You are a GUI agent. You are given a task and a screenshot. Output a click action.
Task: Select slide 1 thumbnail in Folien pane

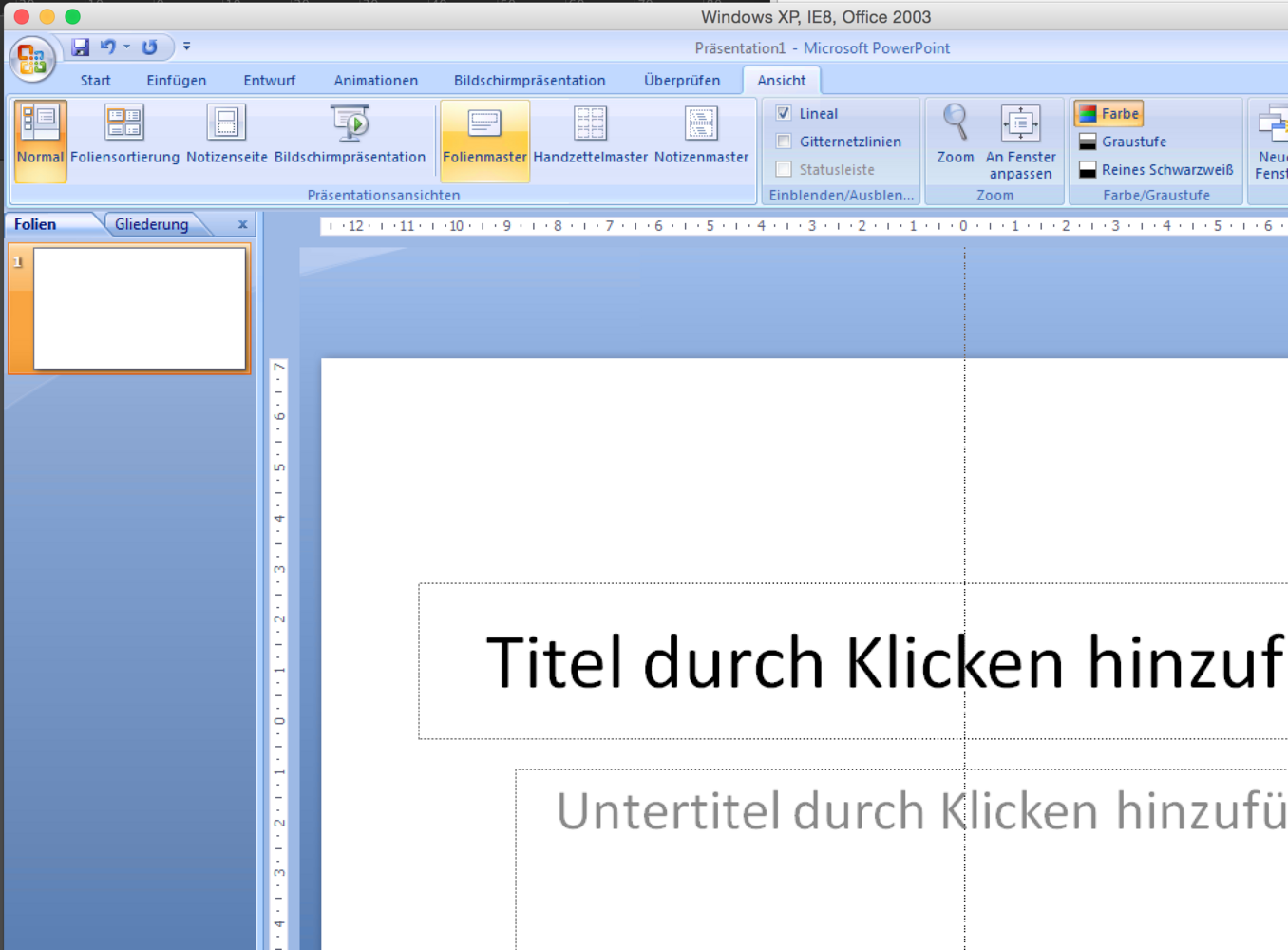point(140,308)
